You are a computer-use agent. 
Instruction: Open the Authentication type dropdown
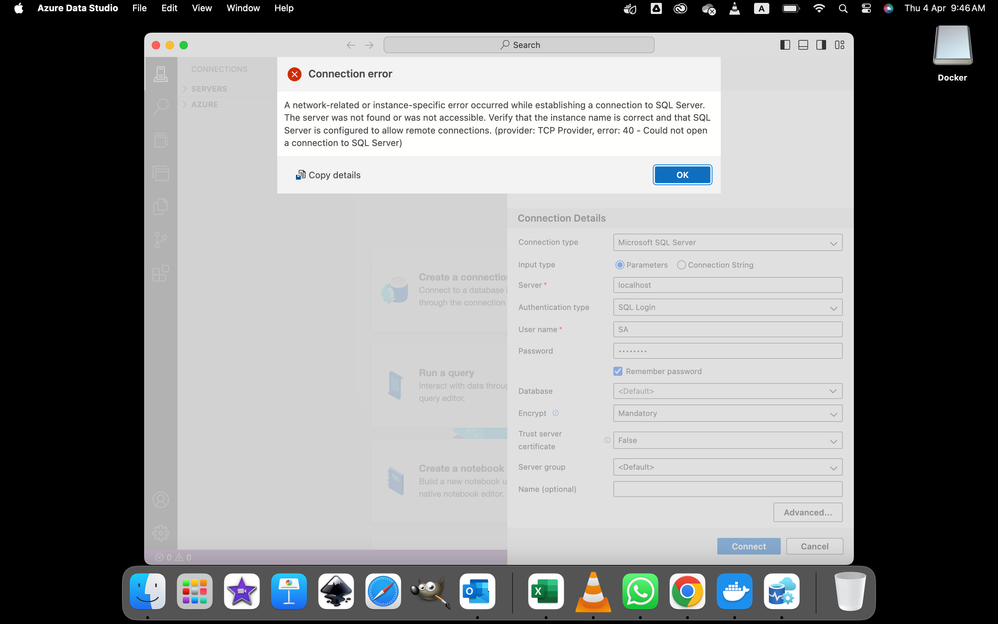(727, 308)
